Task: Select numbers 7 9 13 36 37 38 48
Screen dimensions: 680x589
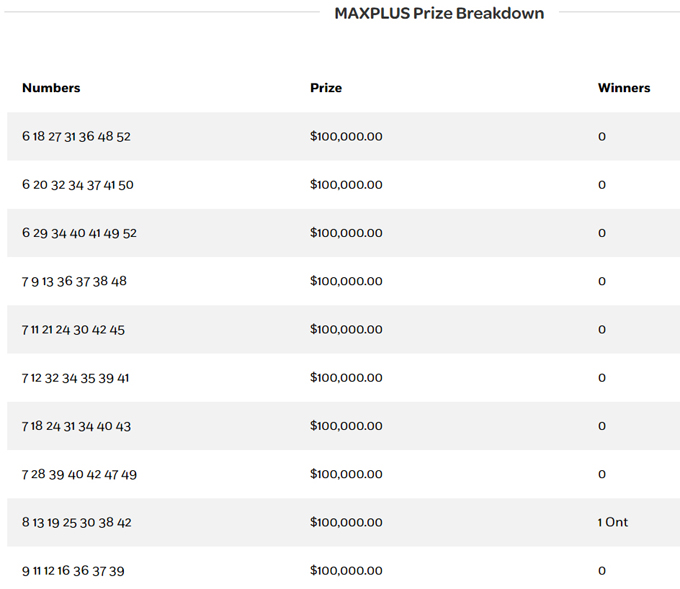Action: point(74,282)
